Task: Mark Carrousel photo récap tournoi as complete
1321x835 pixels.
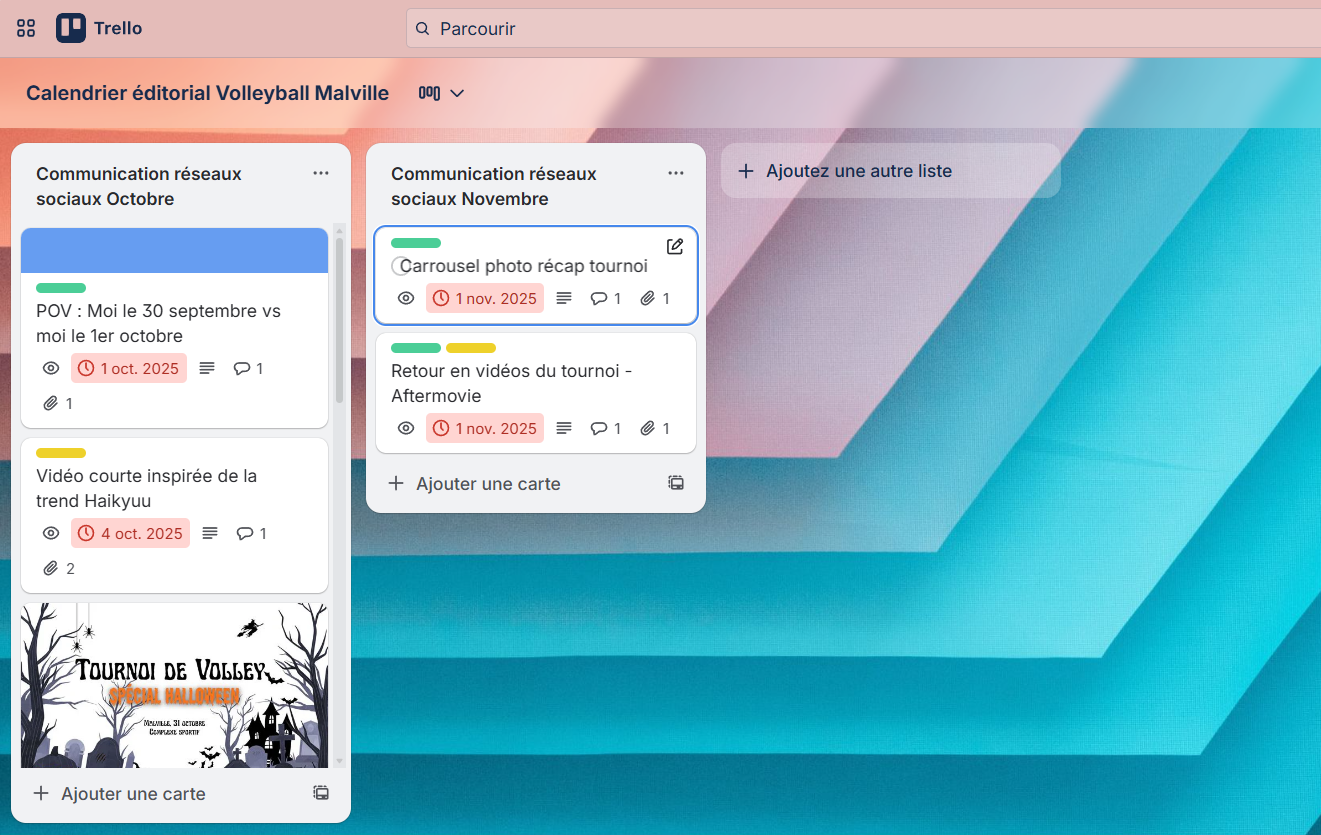Action: click(400, 266)
